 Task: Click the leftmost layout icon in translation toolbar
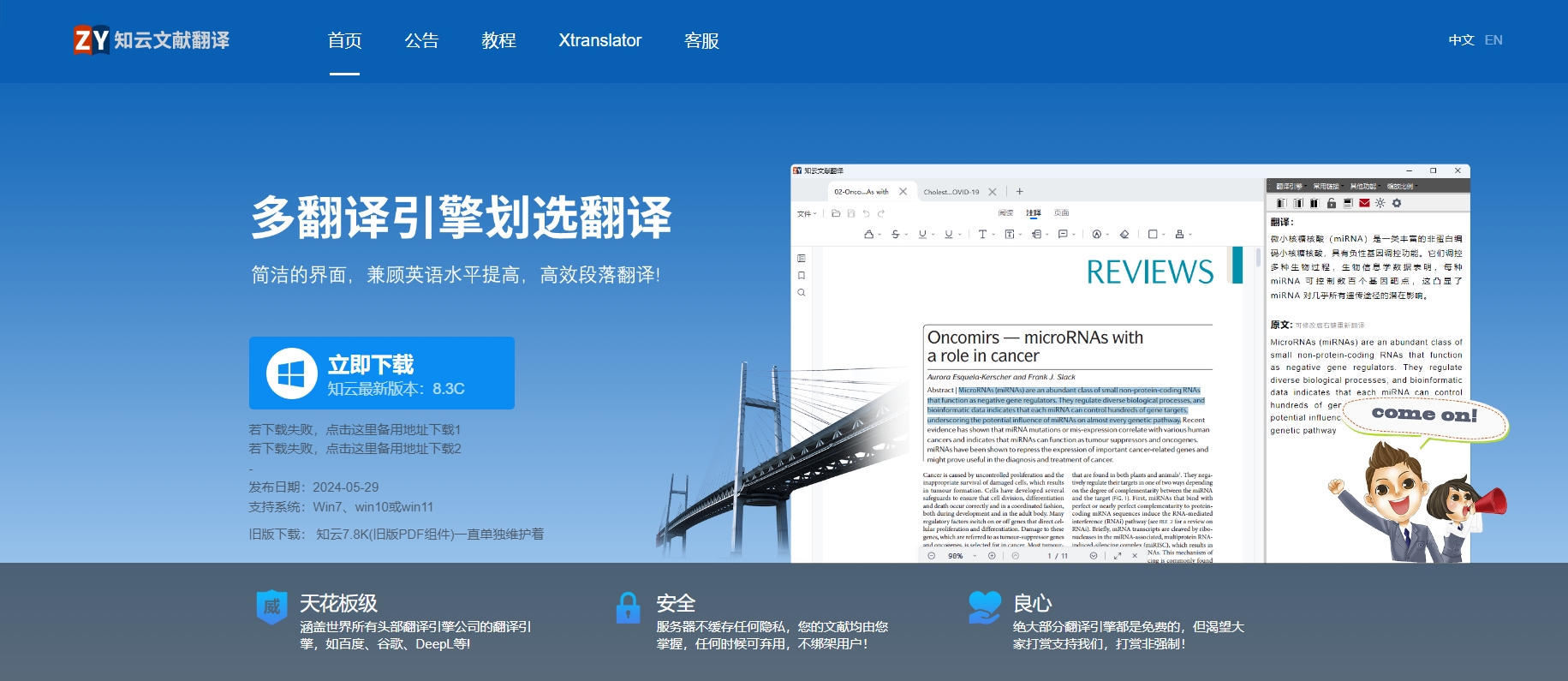(x=1281, y=203)
